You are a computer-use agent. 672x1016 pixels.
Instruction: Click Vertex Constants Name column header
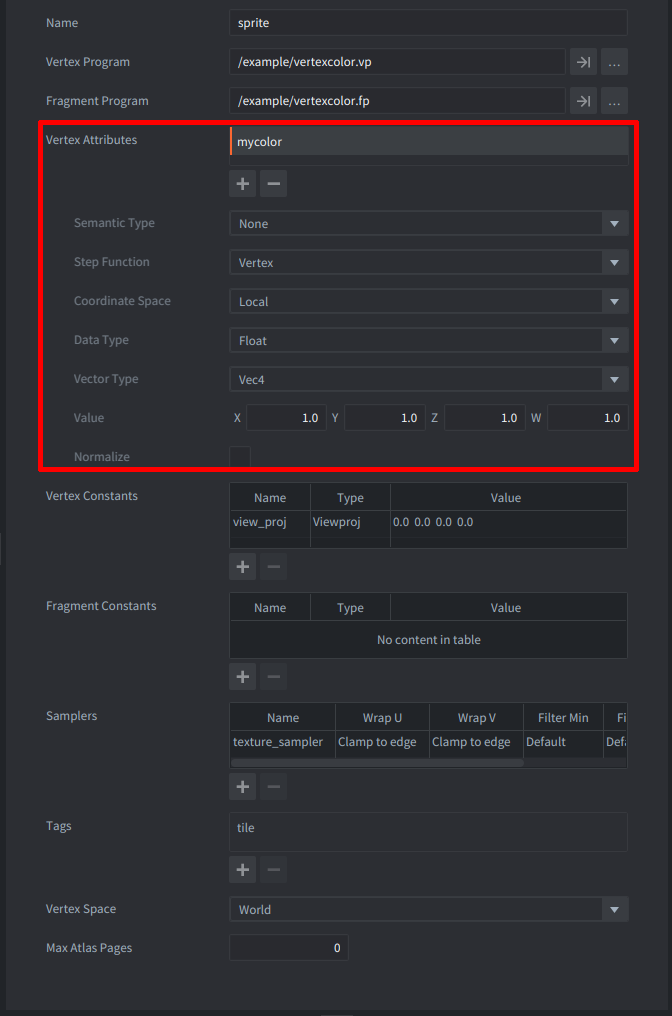pos(270,498)
